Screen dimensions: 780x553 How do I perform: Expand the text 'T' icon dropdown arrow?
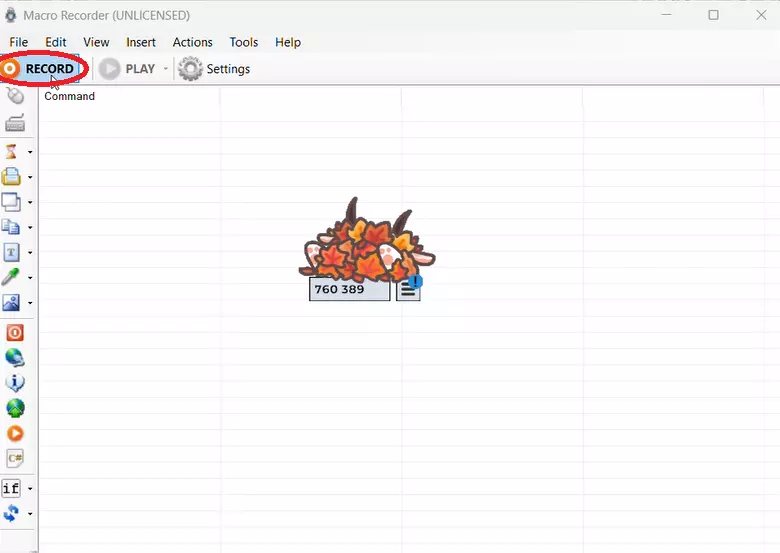30,253
